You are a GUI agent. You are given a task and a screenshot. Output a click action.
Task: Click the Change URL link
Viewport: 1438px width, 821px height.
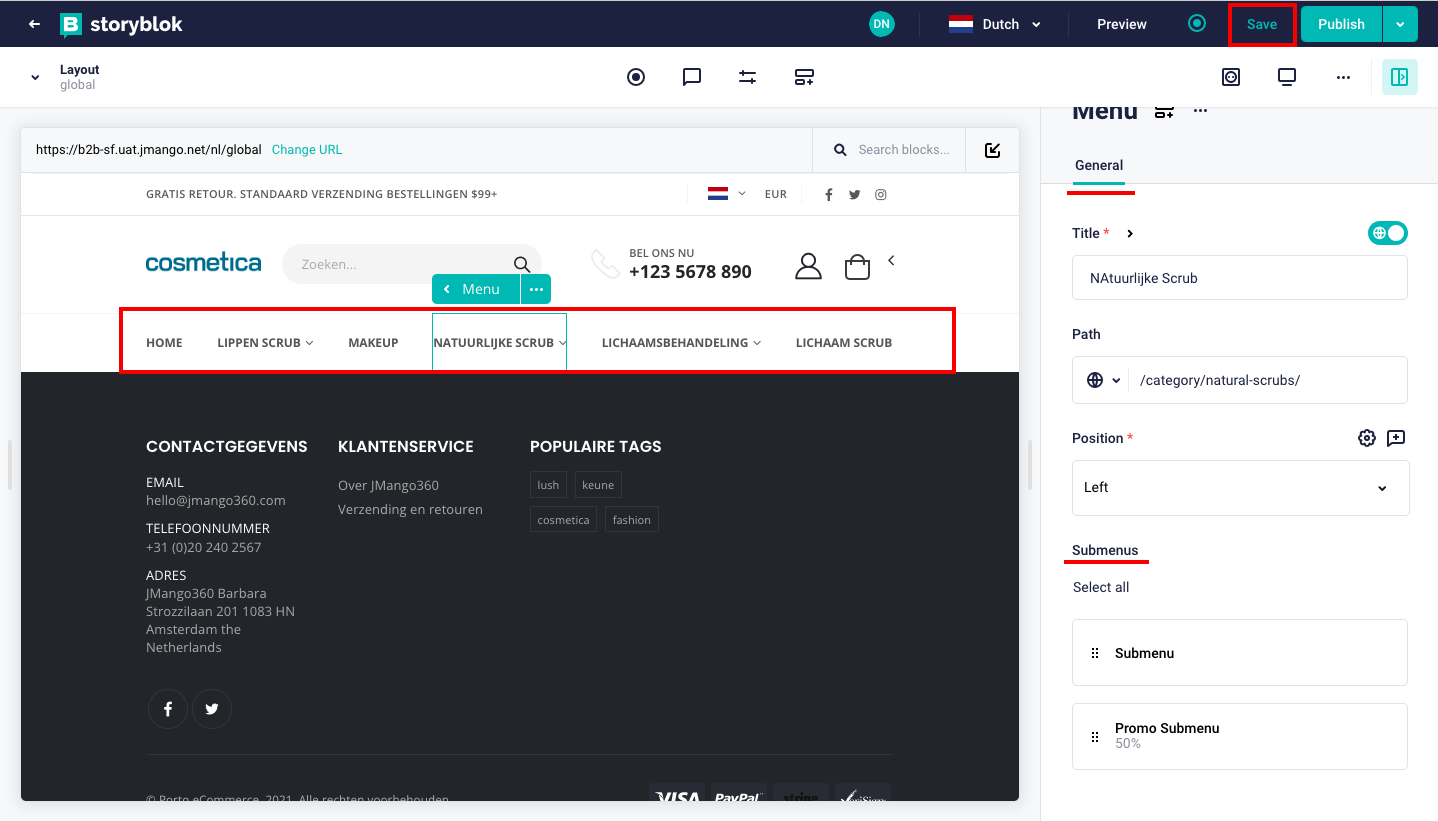click(x=306, y=150)
